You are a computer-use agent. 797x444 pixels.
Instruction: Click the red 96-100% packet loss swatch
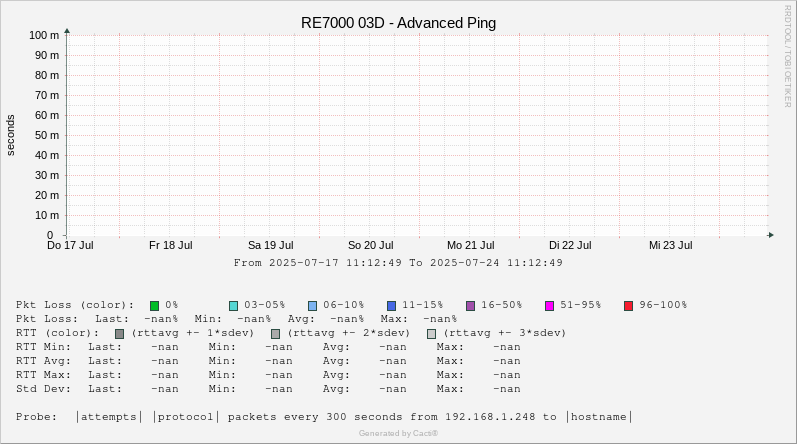[629, 305]
